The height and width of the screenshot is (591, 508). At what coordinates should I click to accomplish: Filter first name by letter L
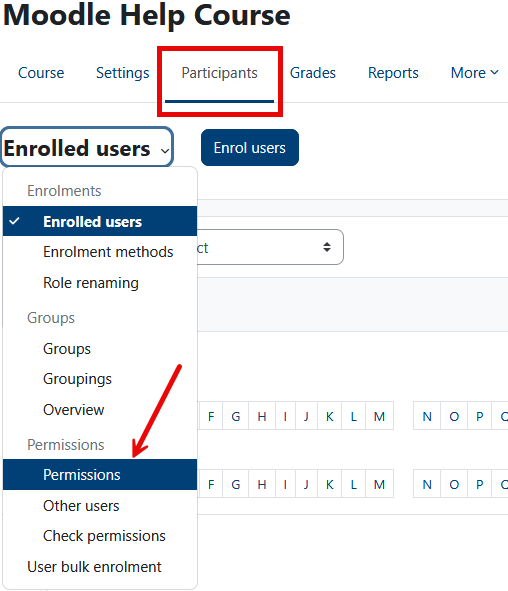(353, 416)
